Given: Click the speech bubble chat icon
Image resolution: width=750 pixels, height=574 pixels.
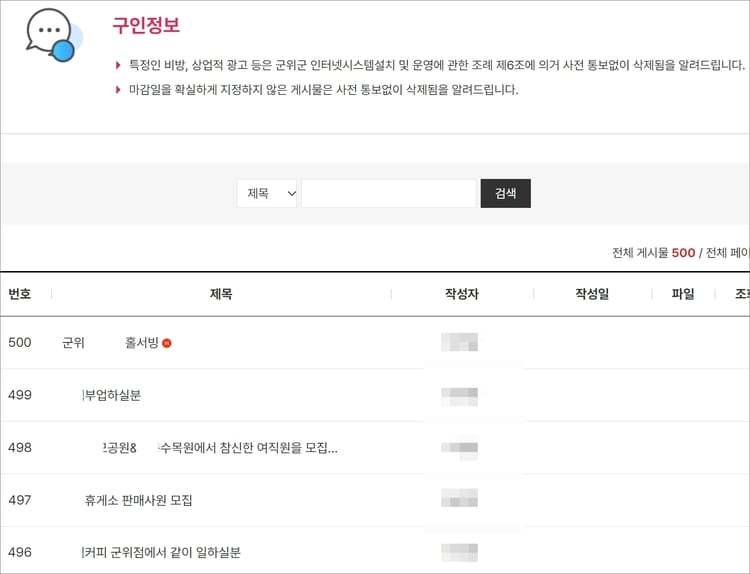Looking at the screenshot, I should pos(54,34).
